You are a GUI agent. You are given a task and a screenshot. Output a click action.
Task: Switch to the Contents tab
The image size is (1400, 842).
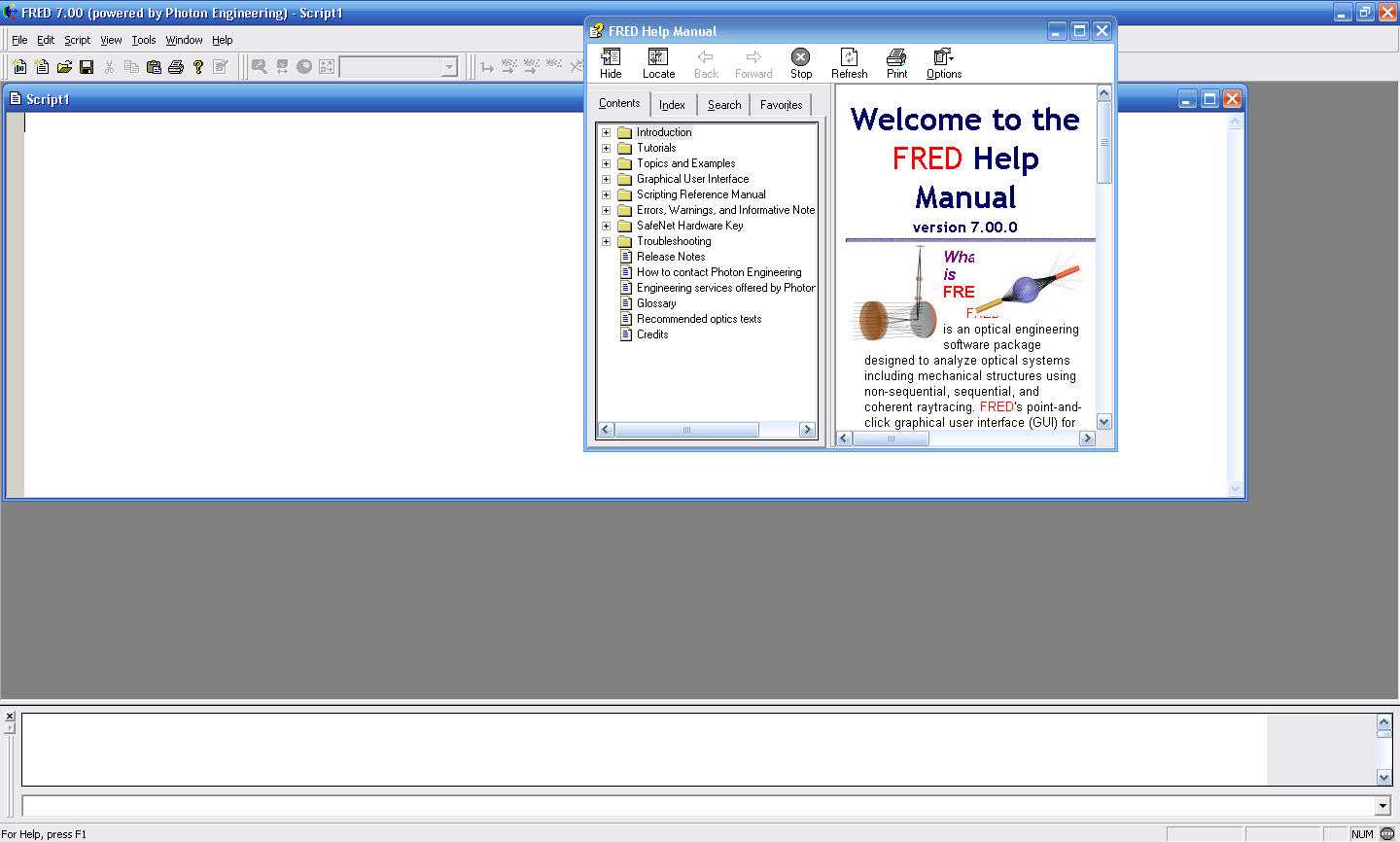[x=619, y=103]
